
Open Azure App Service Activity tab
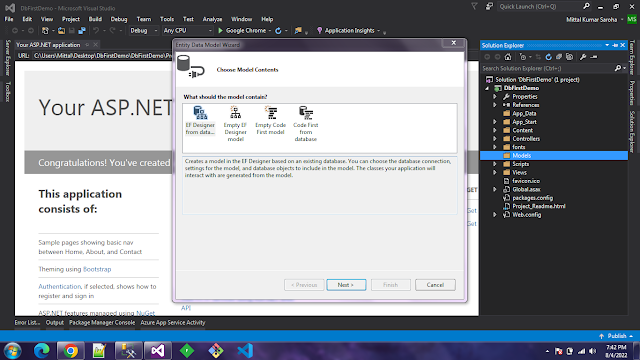click(173, 322)
